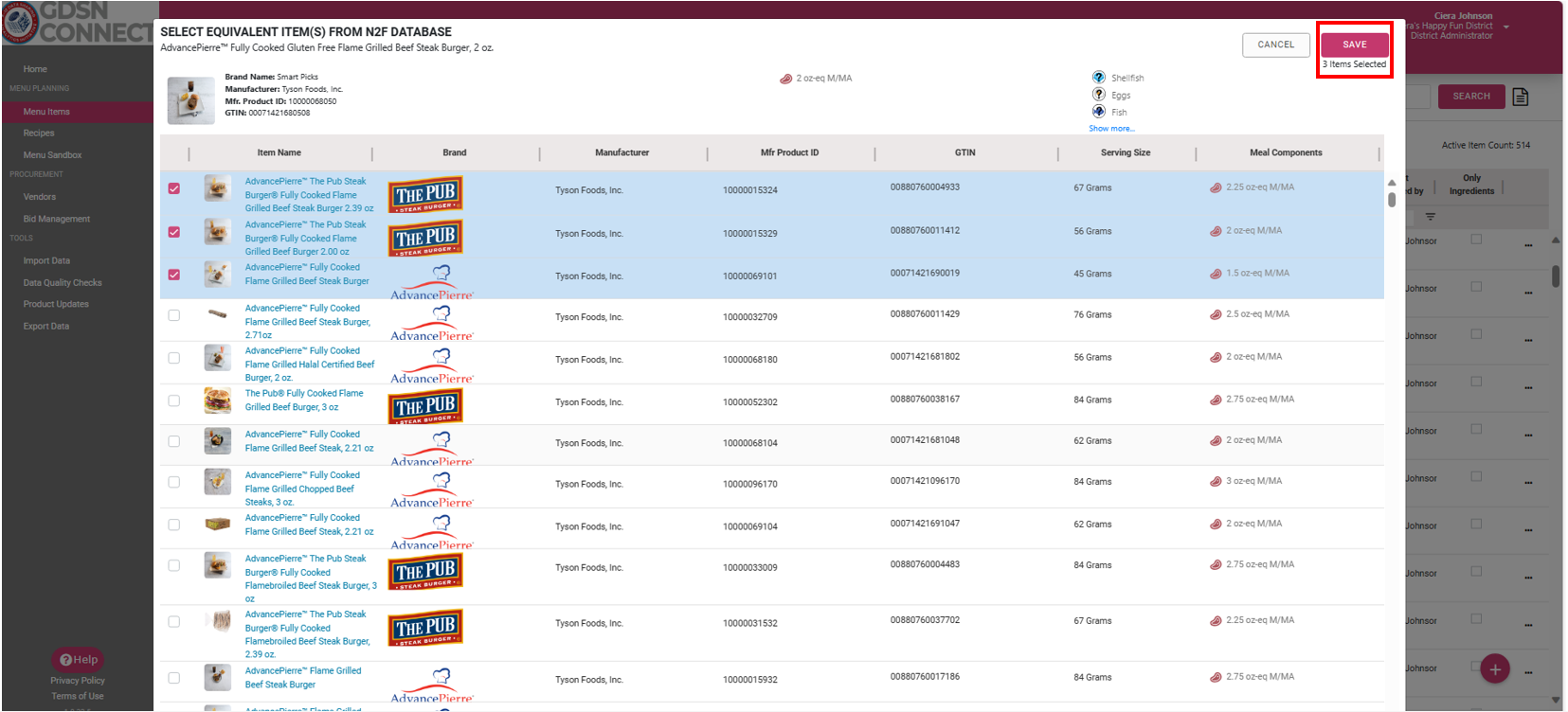Uncheck the row with Mfr Product ID 10000069101
Image resolution: width=1568 pixels, height=712 pixels.
coord(174,275)
